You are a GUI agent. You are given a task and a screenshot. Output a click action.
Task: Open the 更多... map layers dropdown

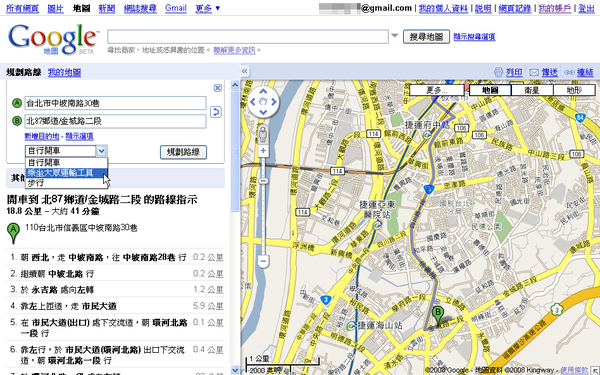tap(437, 90)
